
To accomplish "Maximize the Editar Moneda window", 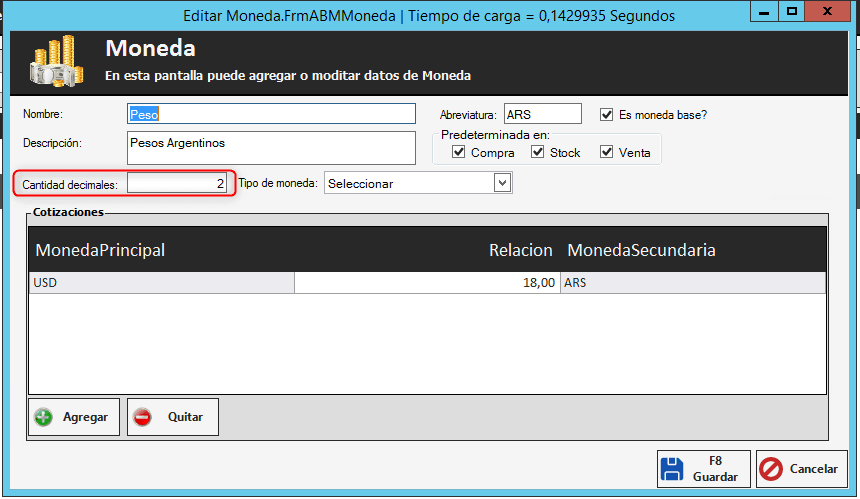I will click(791, 12).
